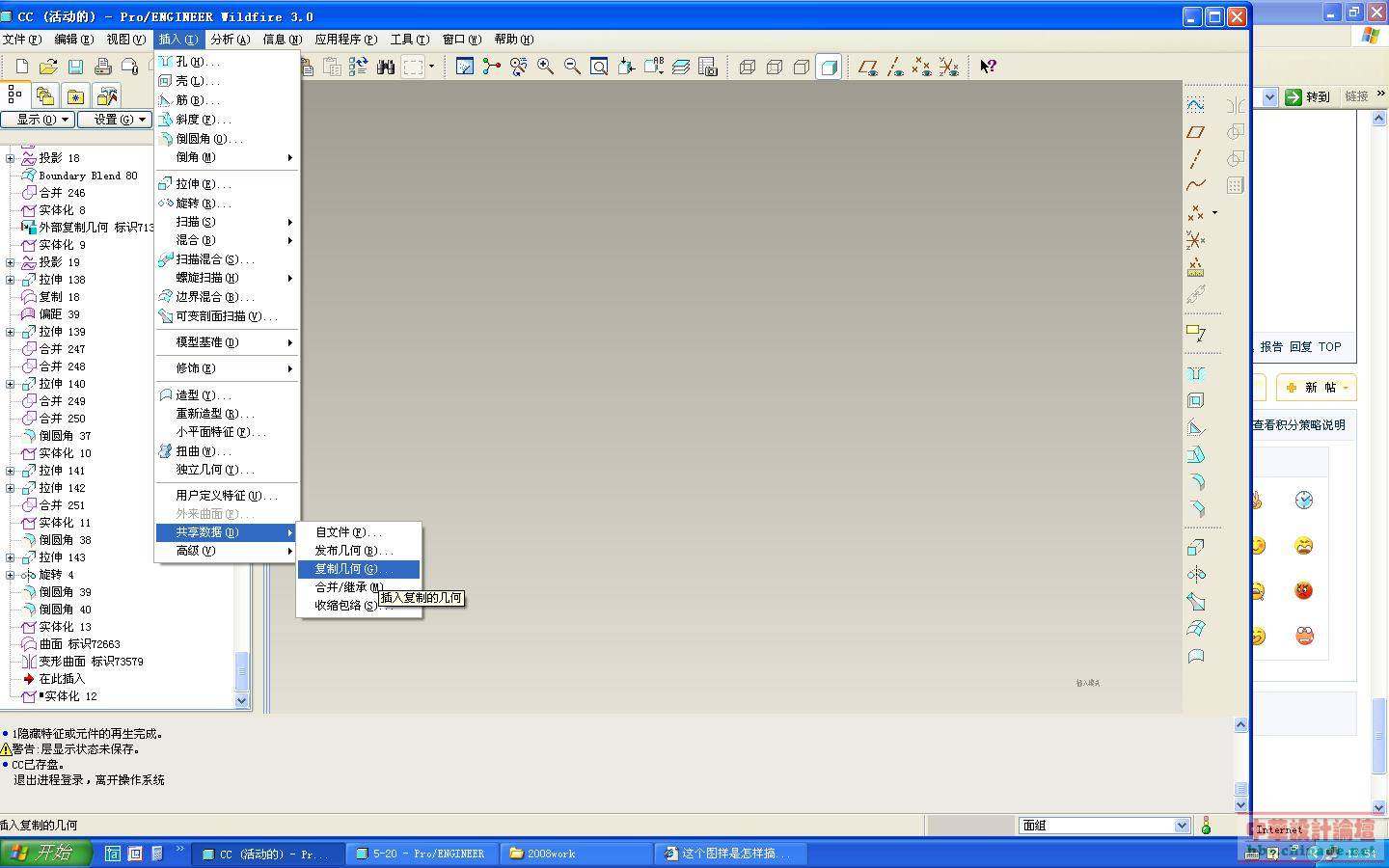This screenshot has width=1389, height=868.
Task: Open the 倒角 submenu
Action: [x=228, y=157]
